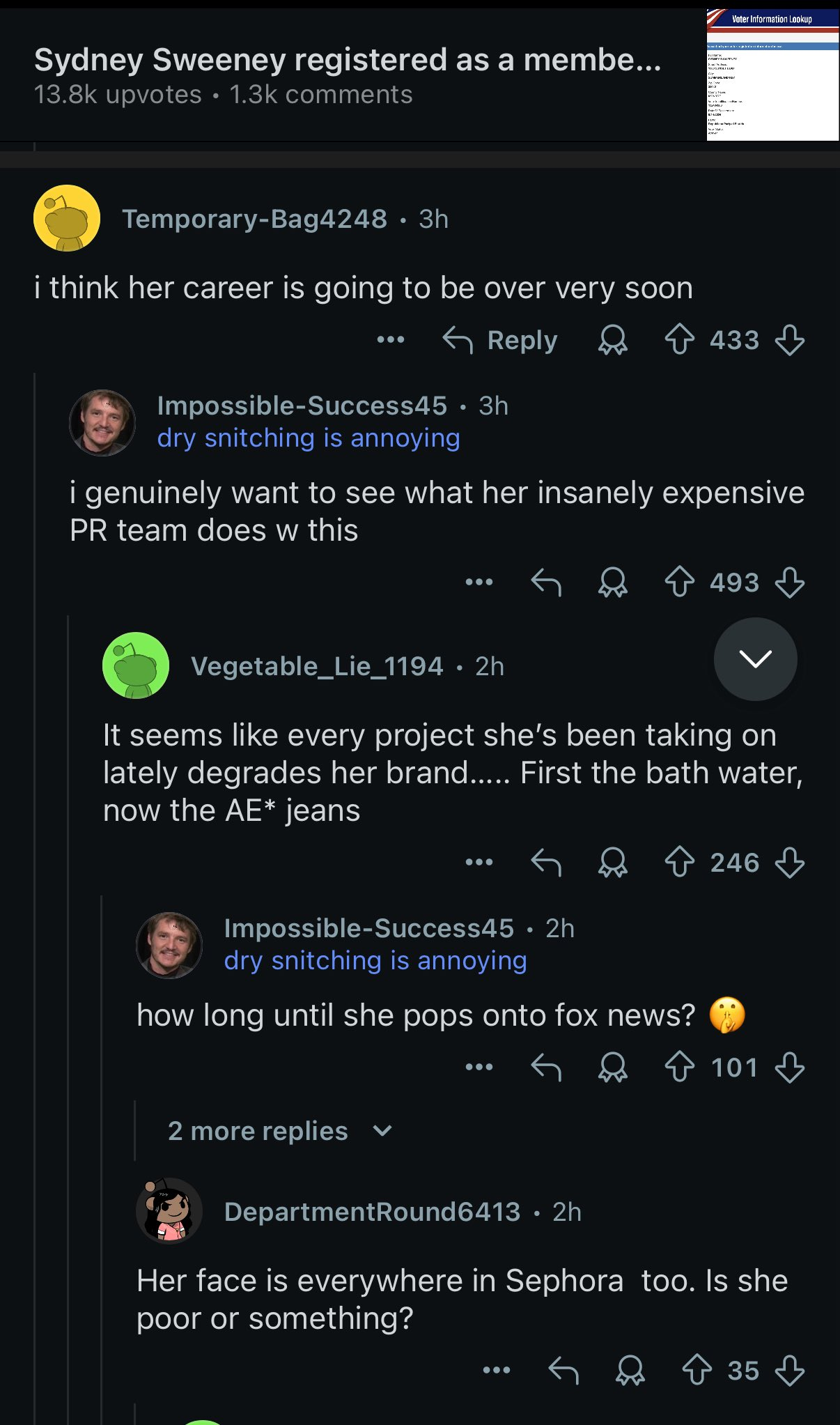This screenshot has height=1425, width=840.
Task: Downvote the 246-point AE jeans comment
Action: 790,862
